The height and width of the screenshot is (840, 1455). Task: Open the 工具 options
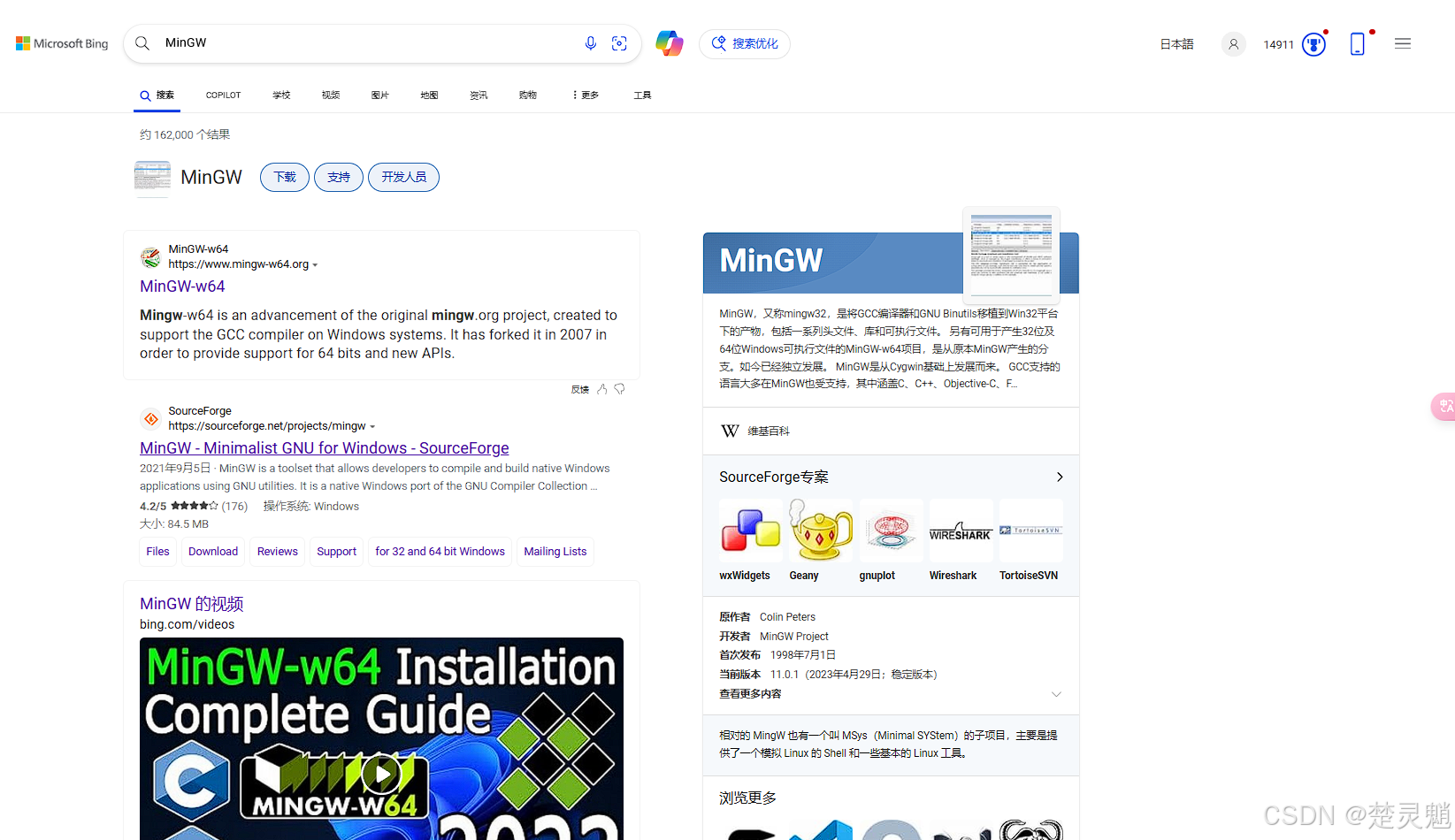(642, 95)
